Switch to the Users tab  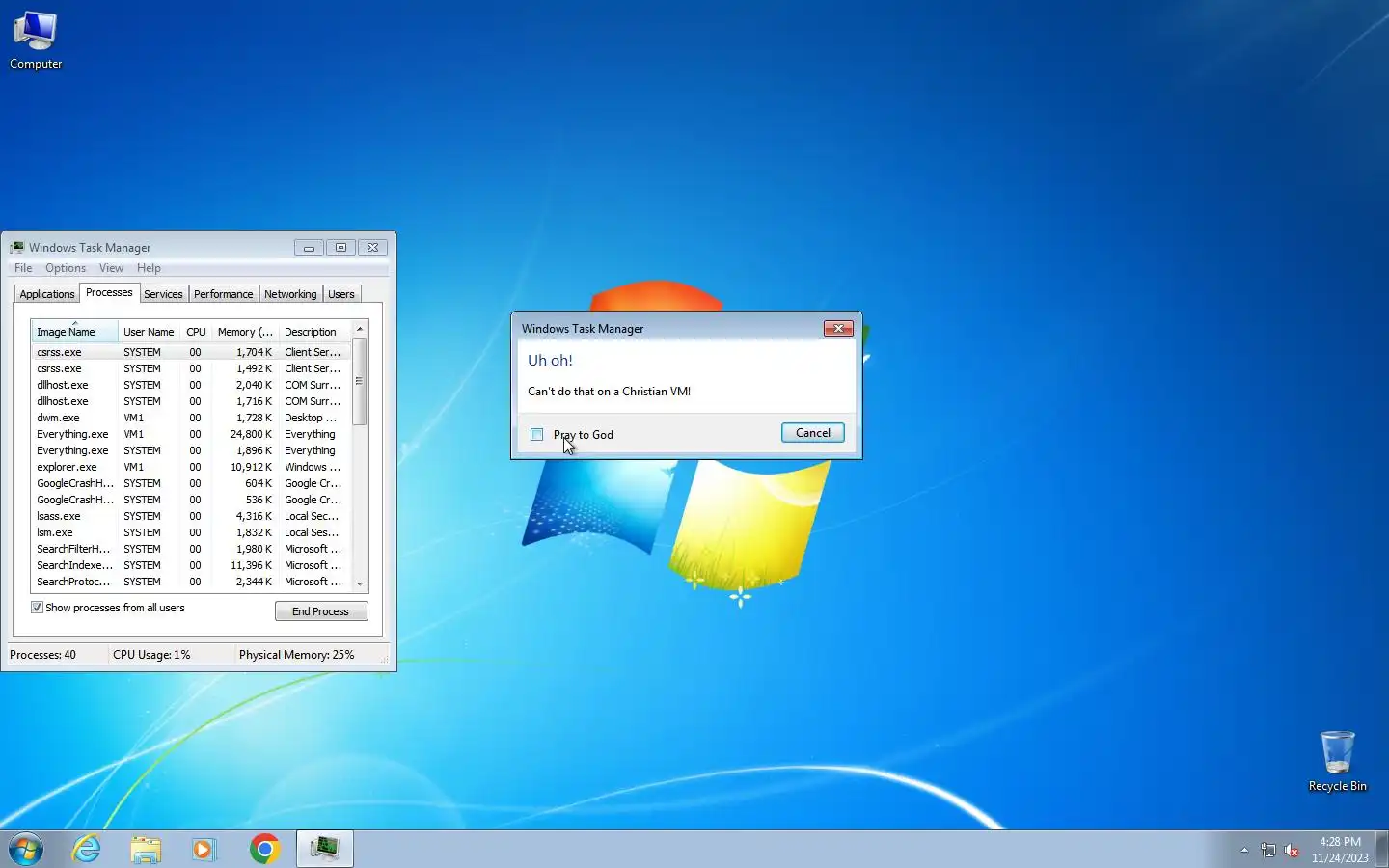tap(341, 294)
